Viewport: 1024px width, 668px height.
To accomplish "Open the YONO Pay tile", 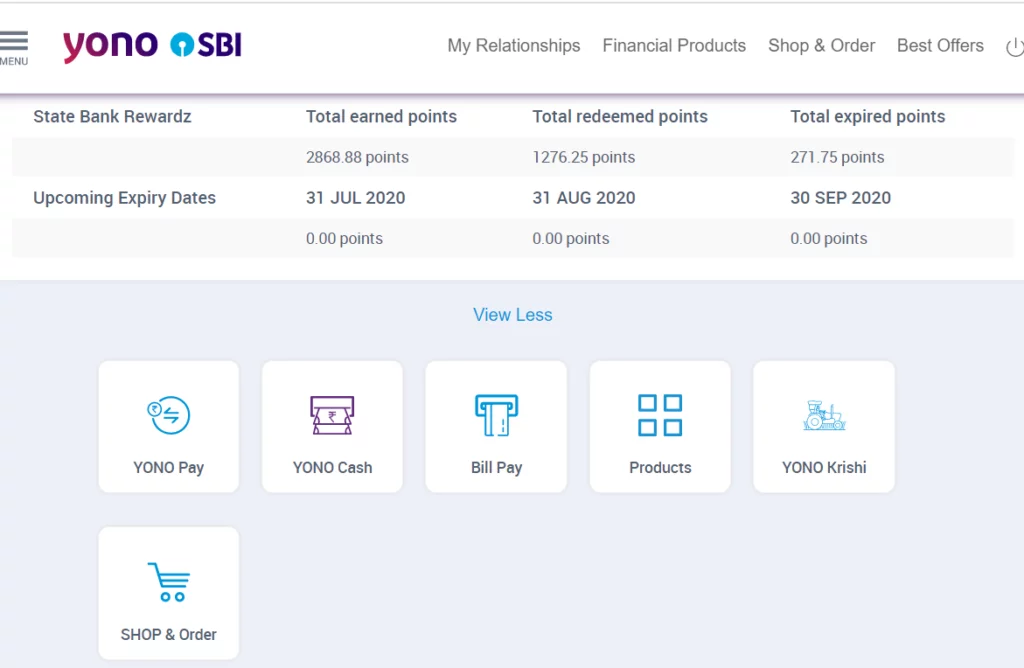I will click(168, 426).
